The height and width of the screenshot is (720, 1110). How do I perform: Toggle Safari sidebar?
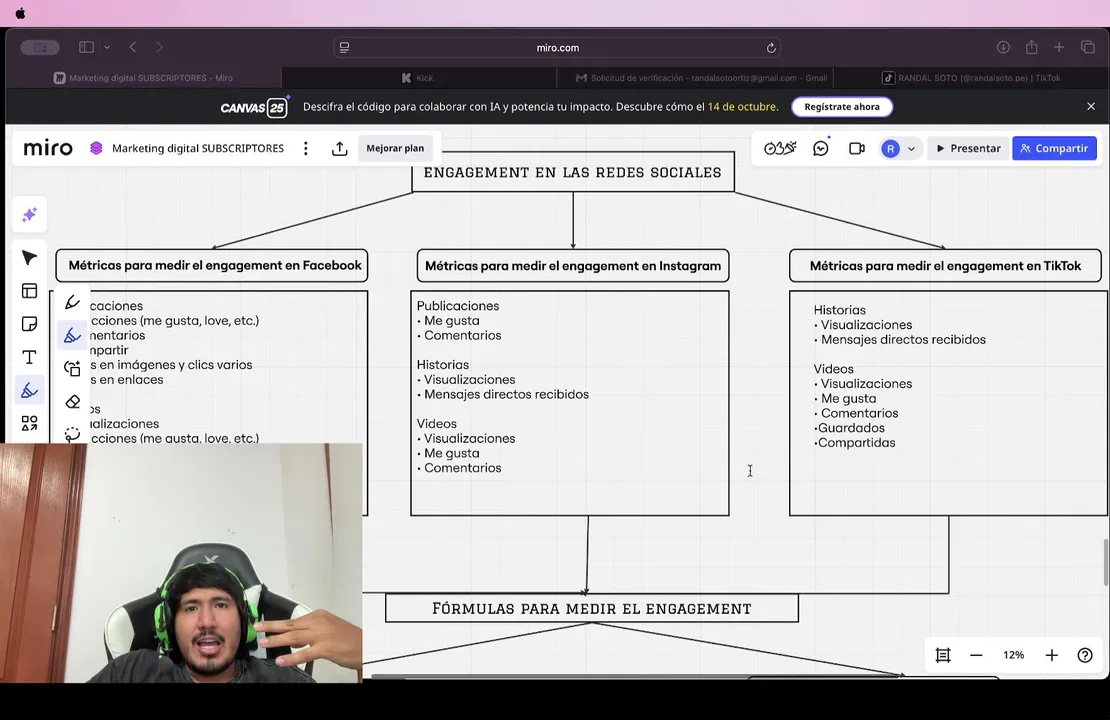86,47
